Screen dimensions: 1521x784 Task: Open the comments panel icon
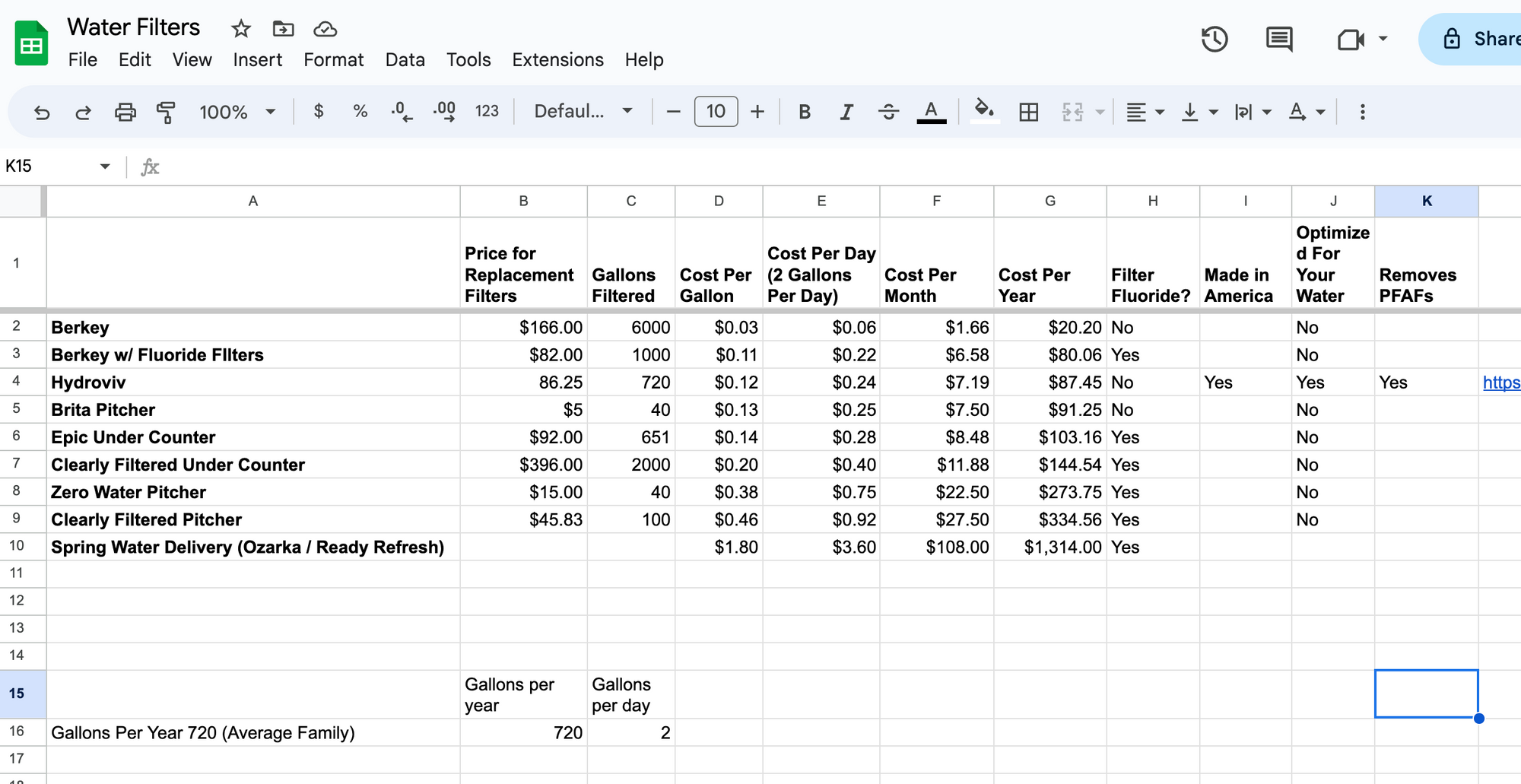1278,39
